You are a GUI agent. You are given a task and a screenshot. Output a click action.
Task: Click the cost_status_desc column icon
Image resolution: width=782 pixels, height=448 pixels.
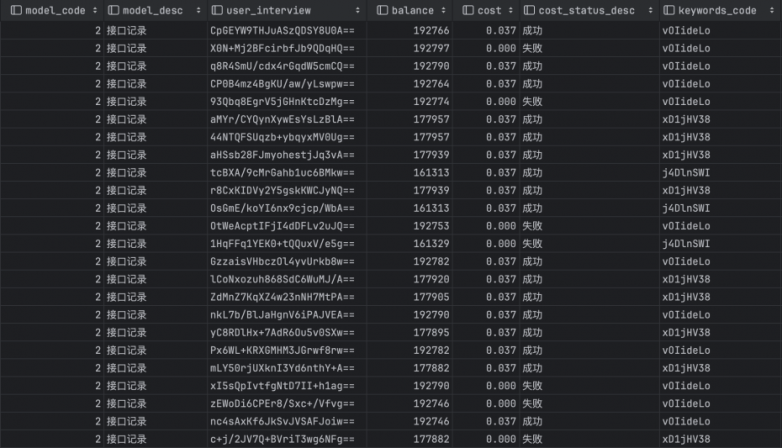[530, 11]
